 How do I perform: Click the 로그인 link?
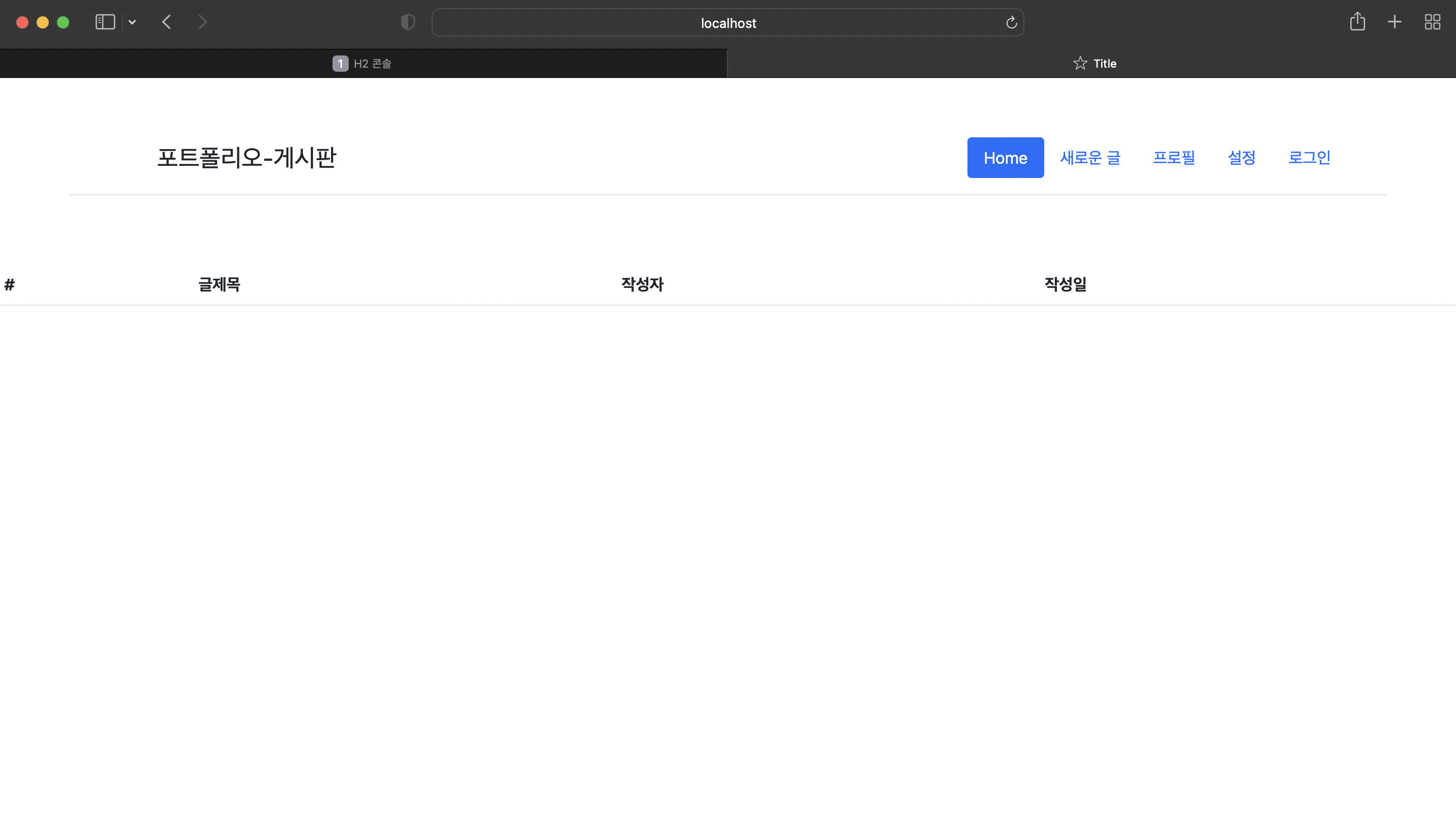1309,157
